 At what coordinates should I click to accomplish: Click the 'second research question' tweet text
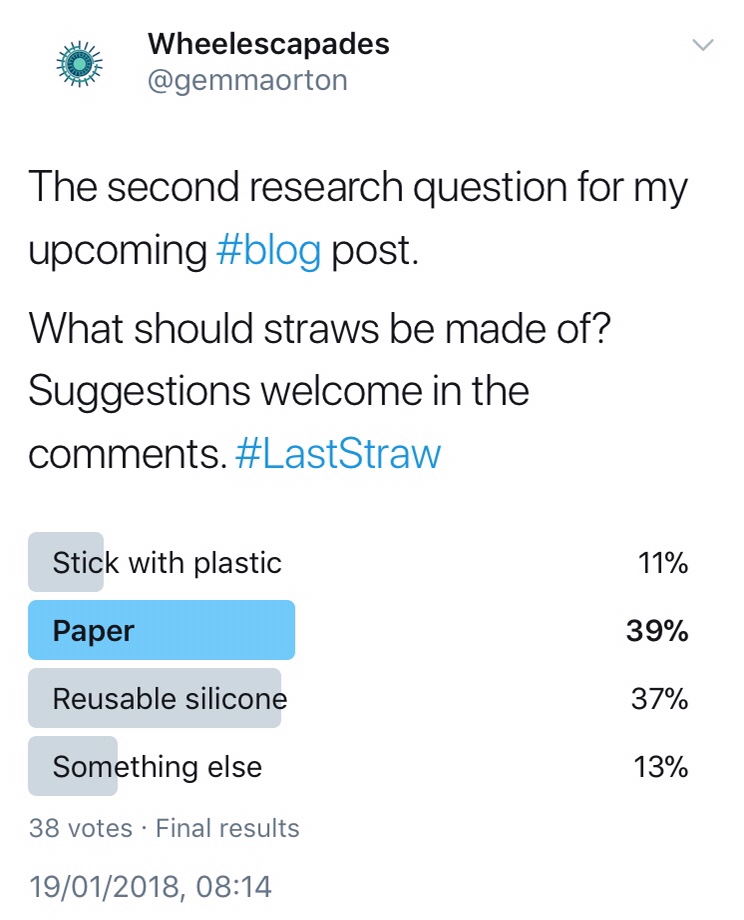pyautogui.click(x=357, y=188)
